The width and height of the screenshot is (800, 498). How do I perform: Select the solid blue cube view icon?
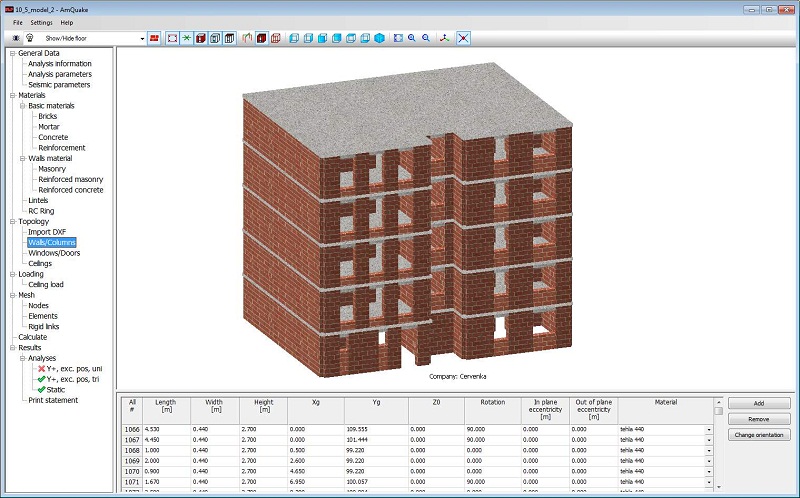(379, 38)
